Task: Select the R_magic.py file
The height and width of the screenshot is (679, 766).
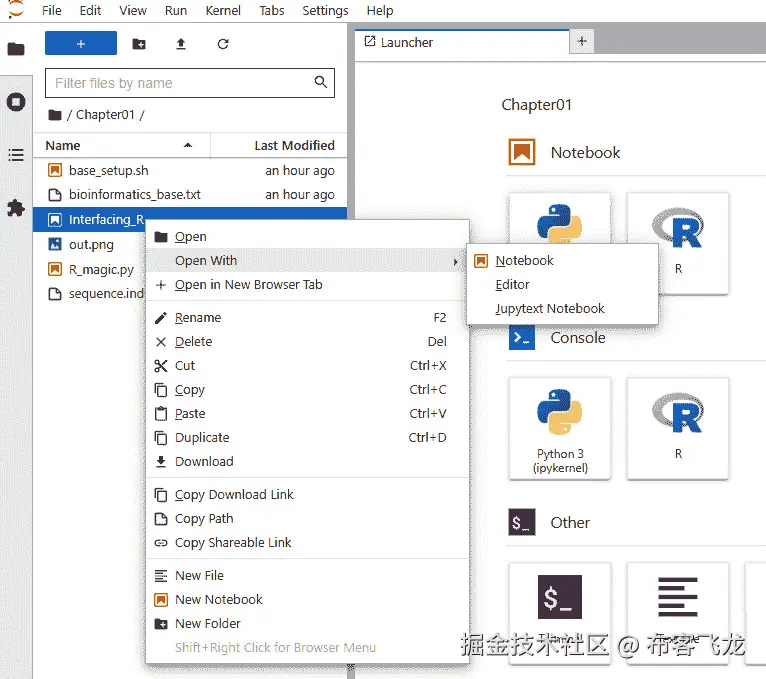Action: coord(89,269)
